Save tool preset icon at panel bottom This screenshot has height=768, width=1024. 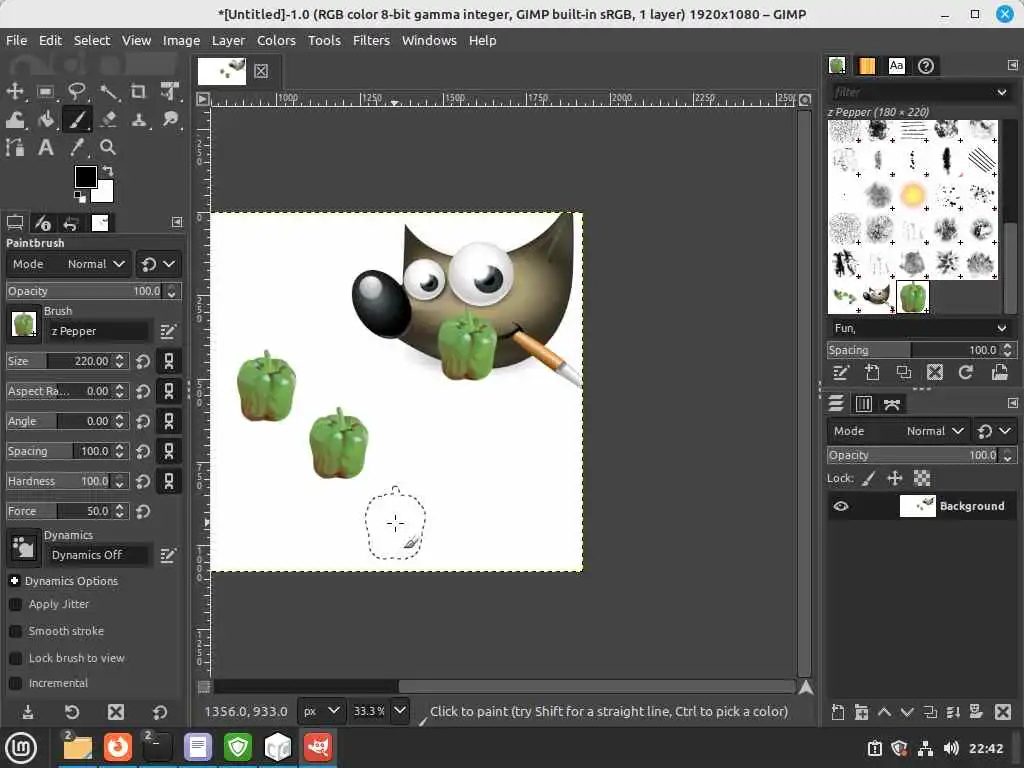coord(27,712)
